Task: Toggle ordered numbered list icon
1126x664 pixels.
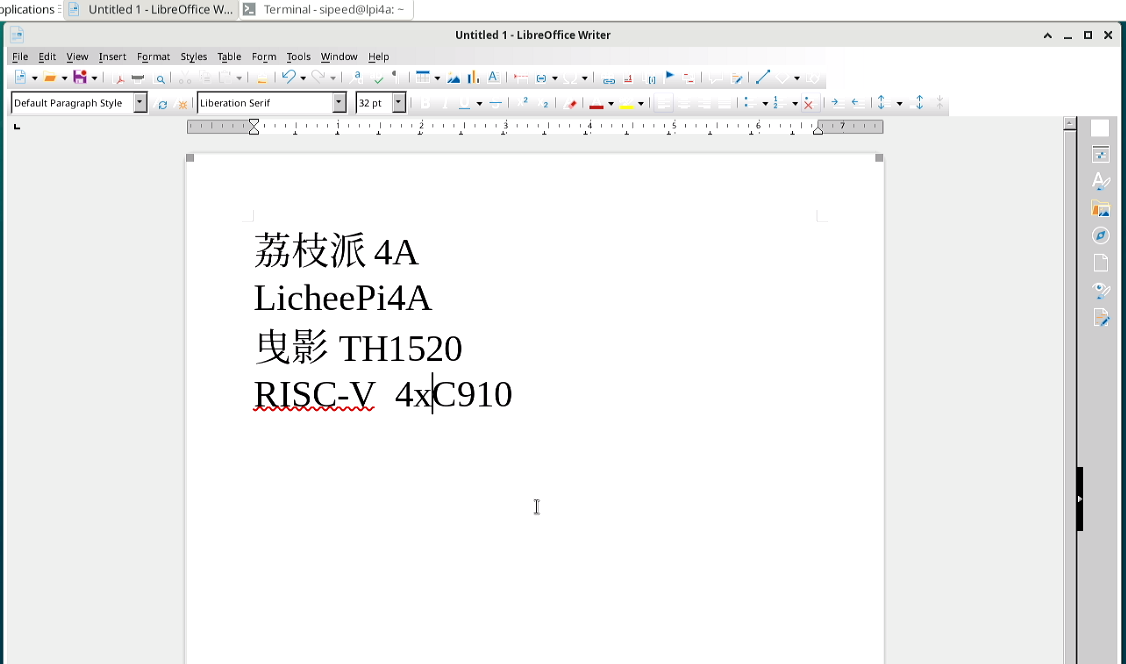Action: (x=779, y=103)
